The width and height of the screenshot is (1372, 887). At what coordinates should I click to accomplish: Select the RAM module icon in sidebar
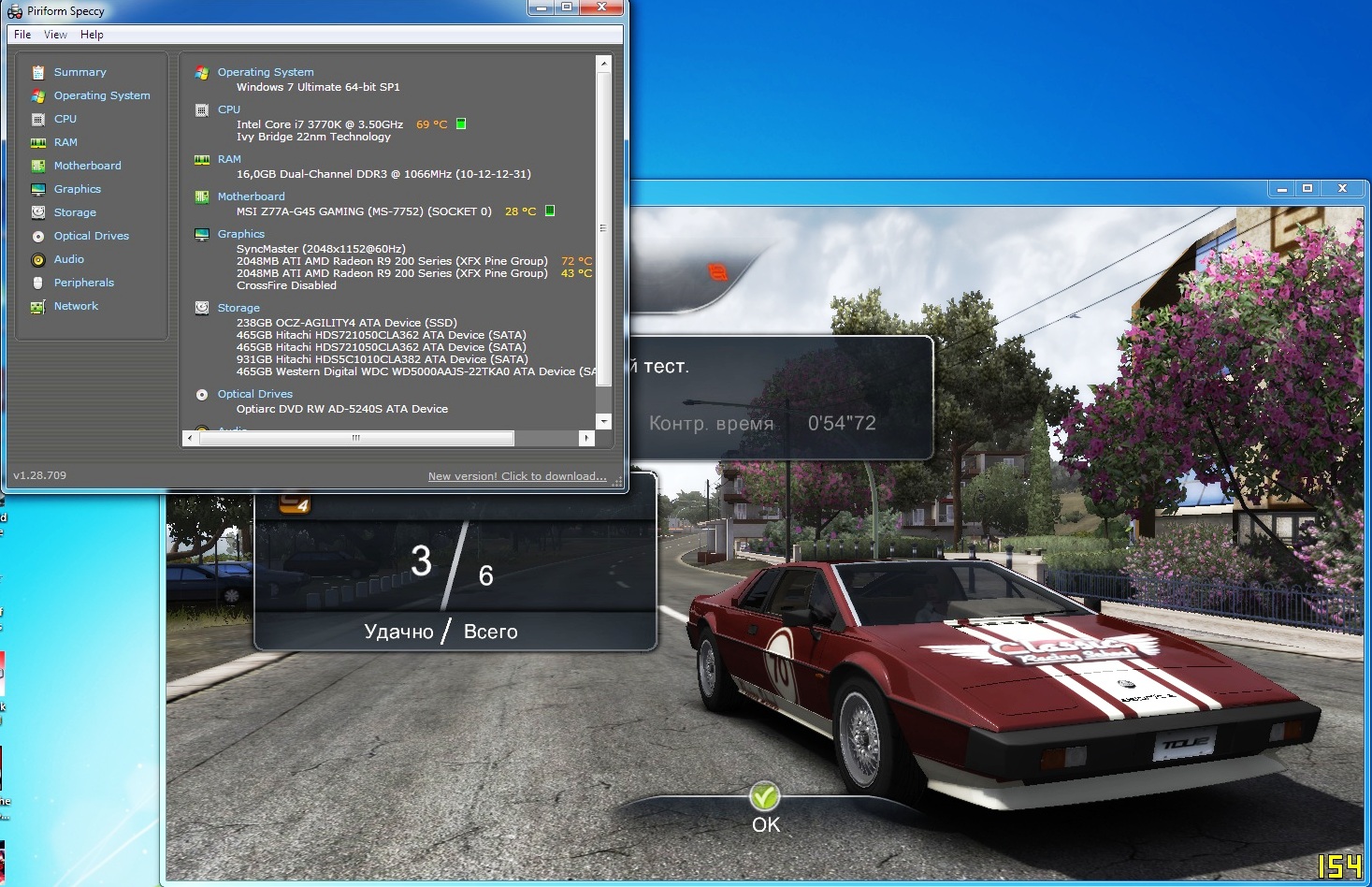[38, 142]
